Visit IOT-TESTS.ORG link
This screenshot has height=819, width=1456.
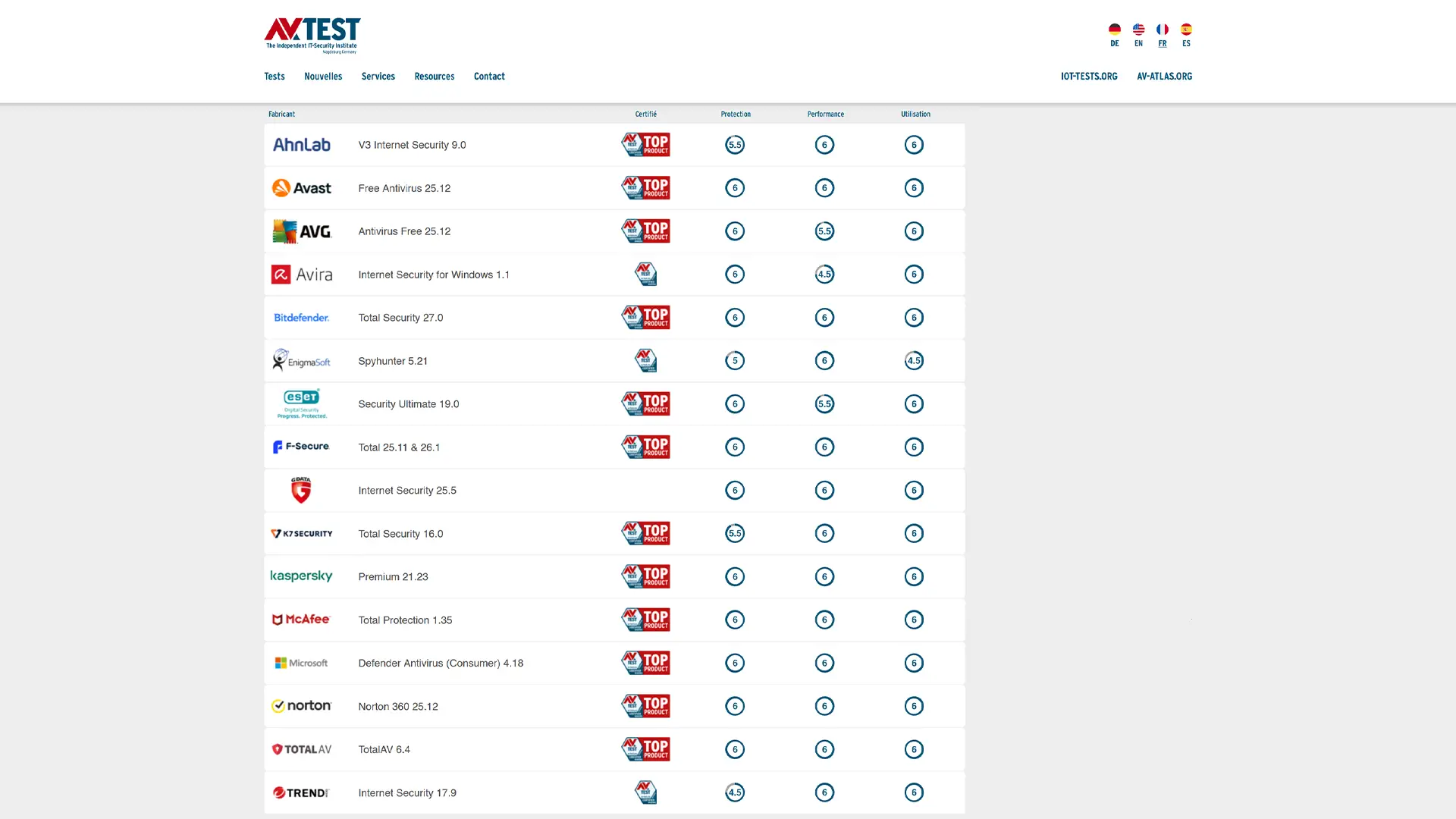[x=1089, y=77]
